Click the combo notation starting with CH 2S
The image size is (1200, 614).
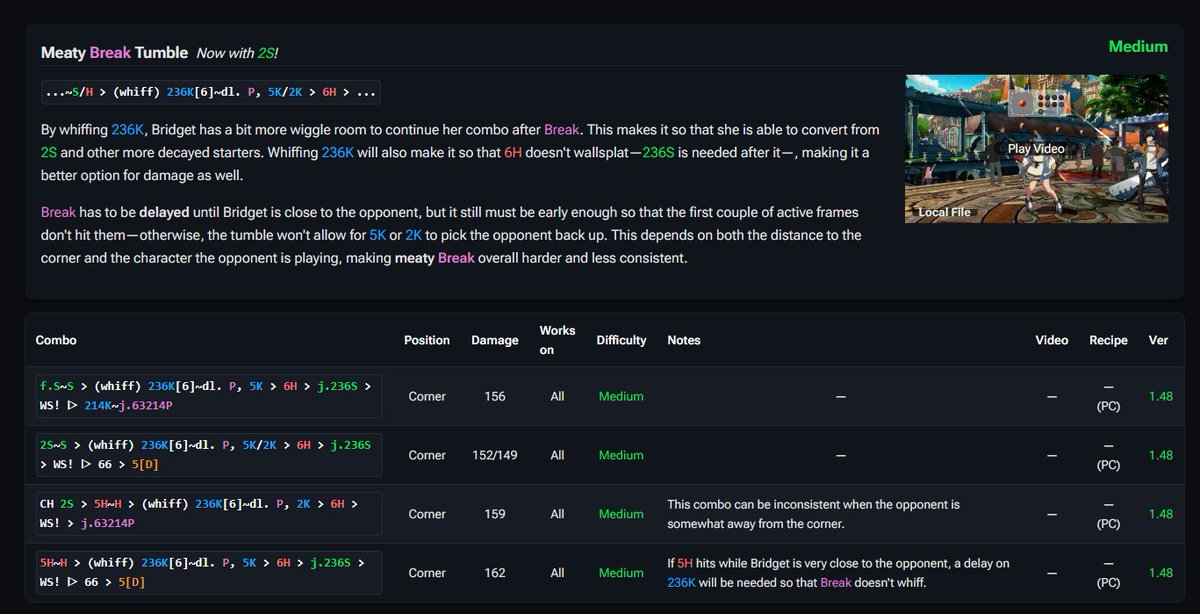click(x=209, y=514)
